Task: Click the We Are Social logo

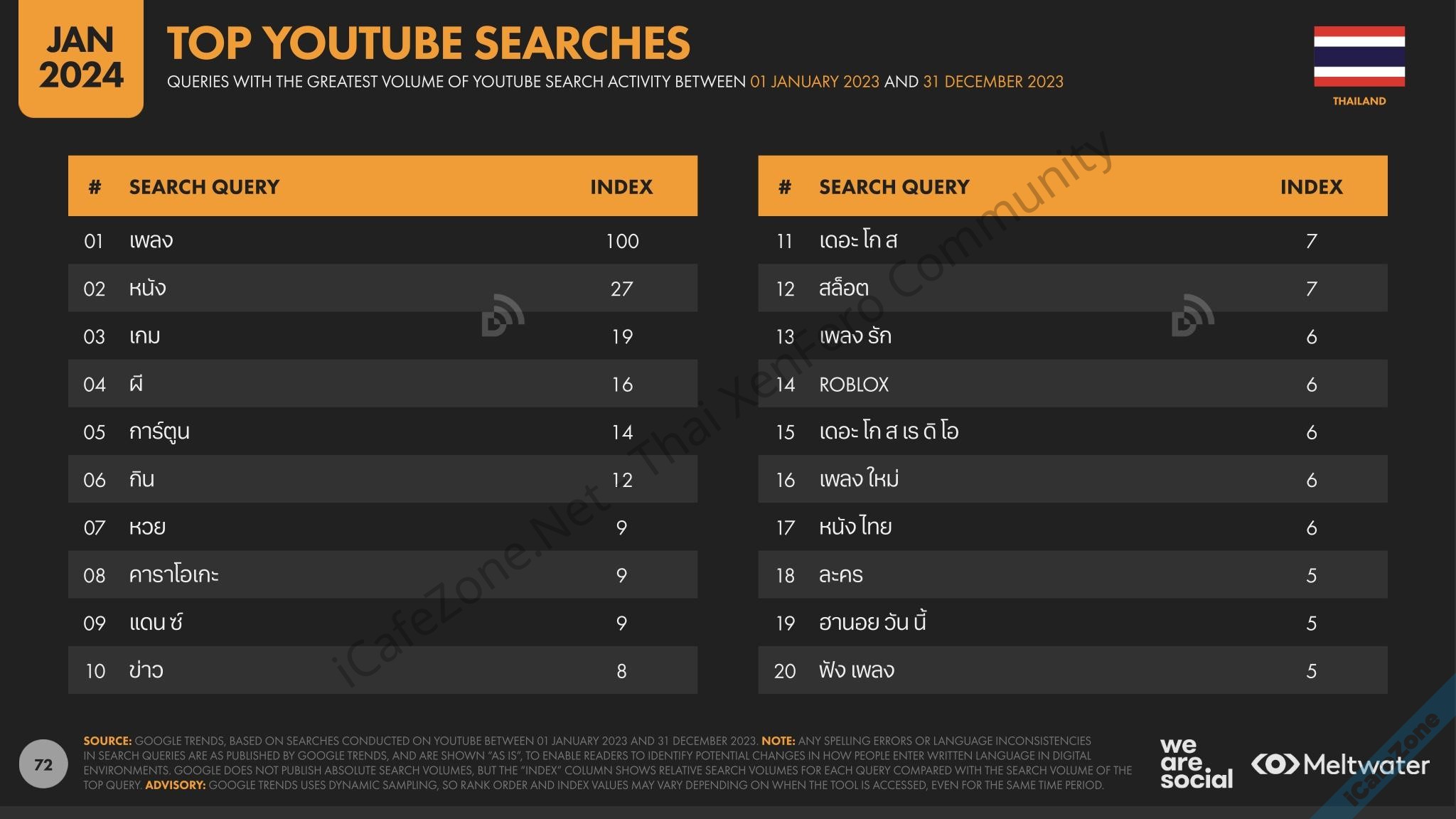Action: pyautogui.click(x=1196, y=764)
